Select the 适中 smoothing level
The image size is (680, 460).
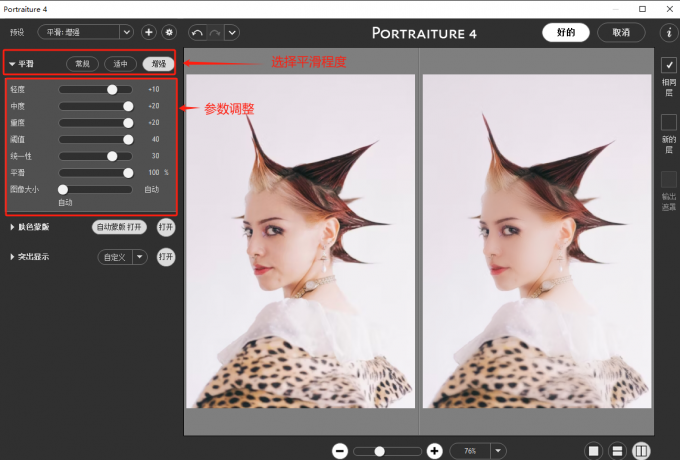[120, 64]
